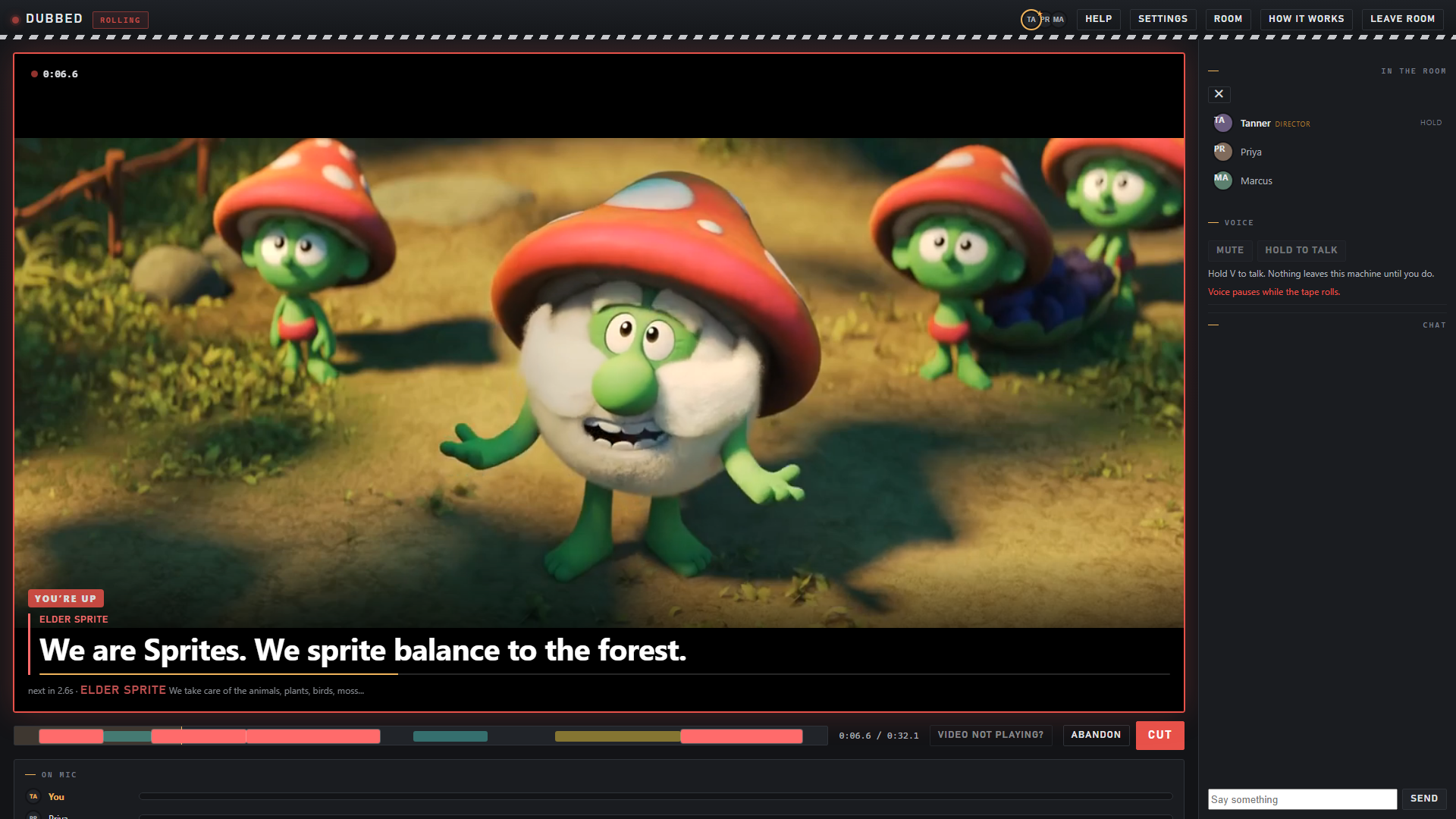The height and width of the screenshot is (819, 1456).
Task: Click the isolated teal cue block on timeline
Action: (450, 736)
